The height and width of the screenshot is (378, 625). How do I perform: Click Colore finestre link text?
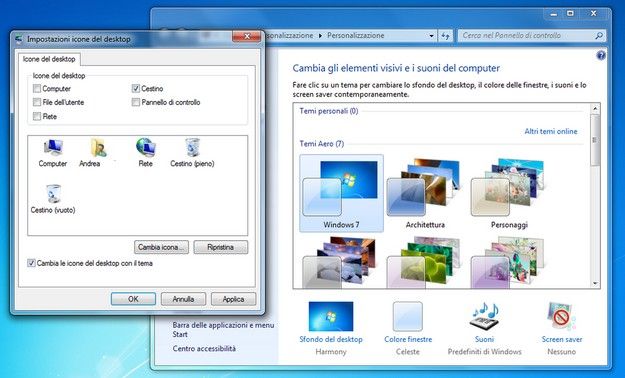tap(408, 339)
